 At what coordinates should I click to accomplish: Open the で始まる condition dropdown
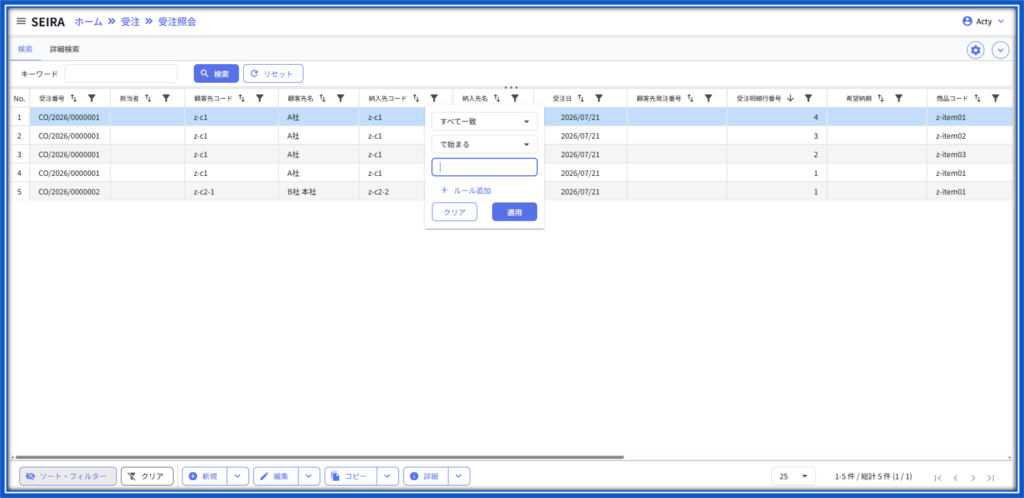[x=485, y=144]
